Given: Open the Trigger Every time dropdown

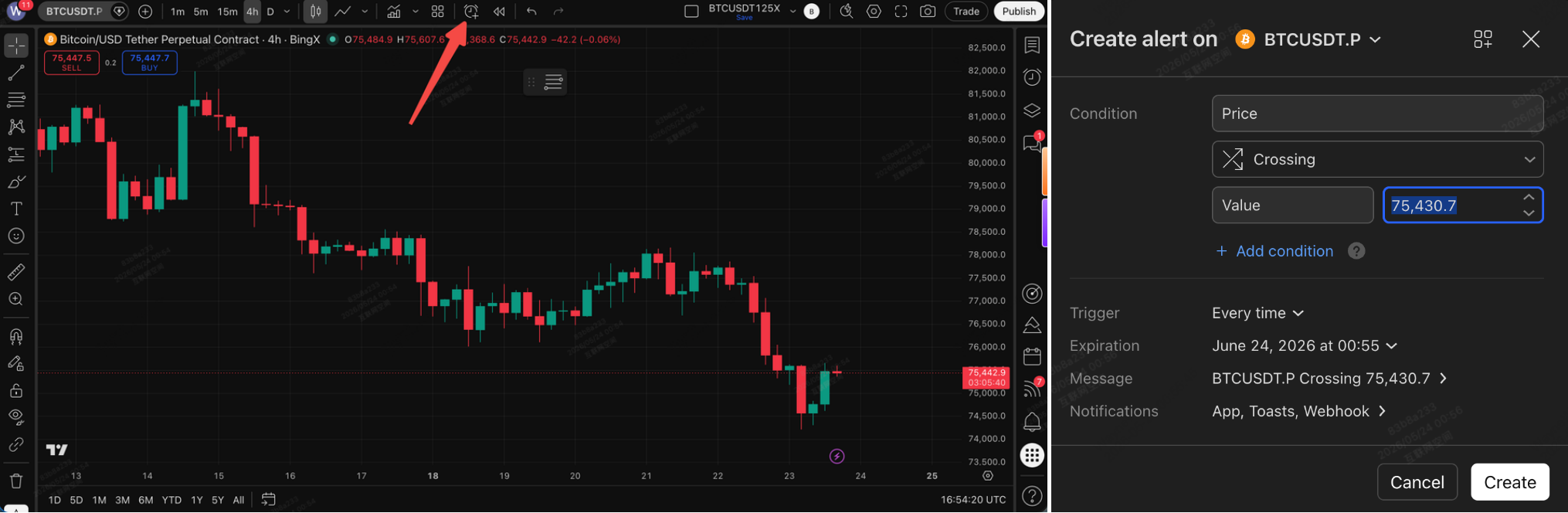Looking at the screenshot, I should pyautogui.click(x=1257, y=313).
